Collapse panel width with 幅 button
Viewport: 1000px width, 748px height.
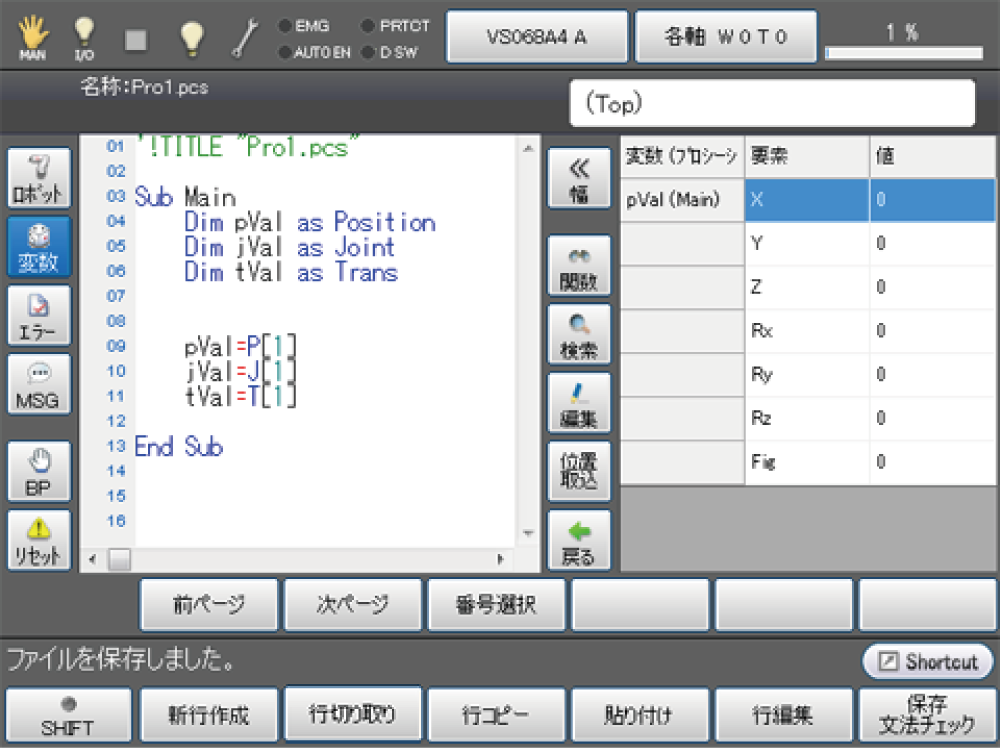(x=579, y=179)
